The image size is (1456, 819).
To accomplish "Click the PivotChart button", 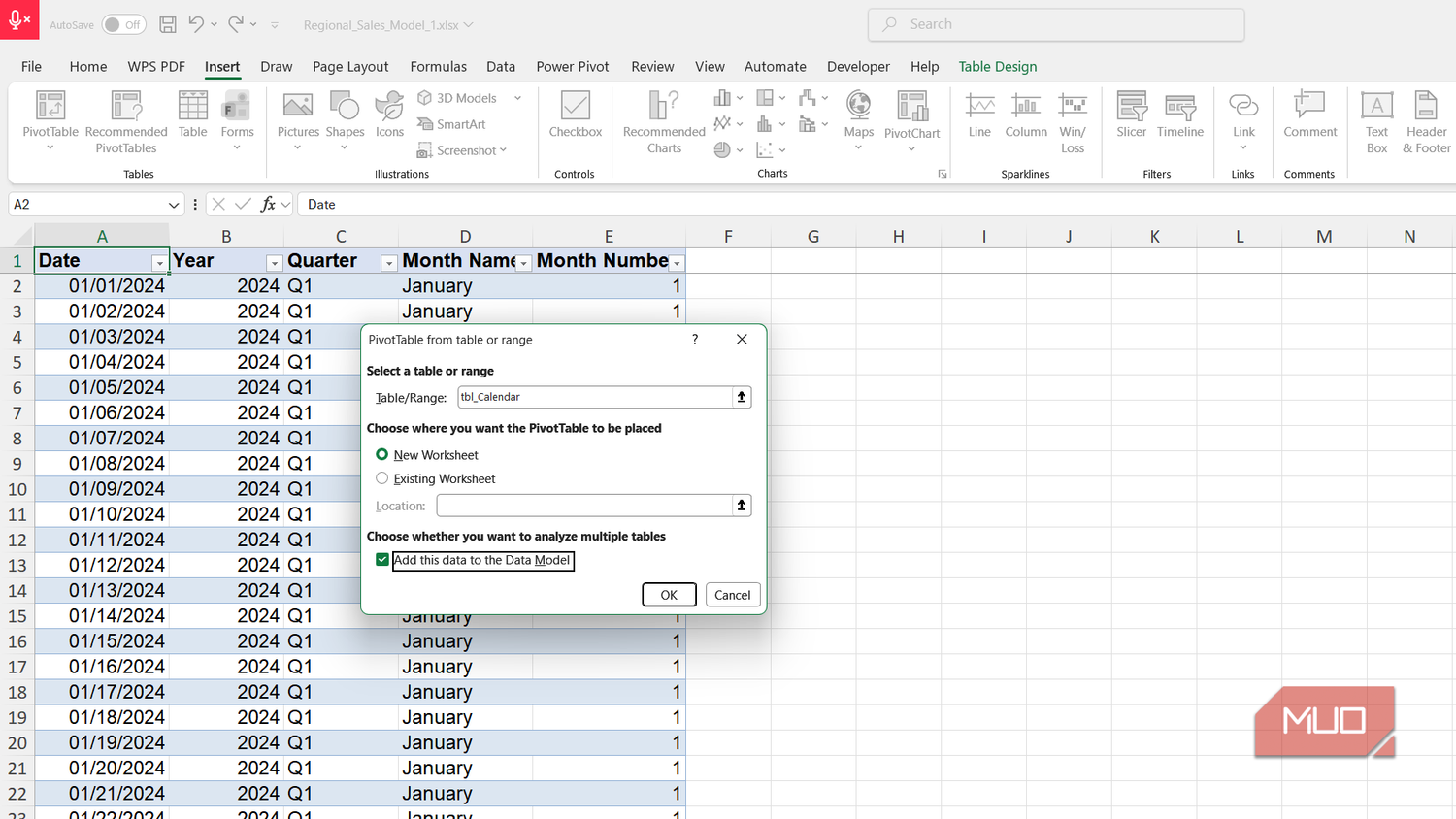I will click(x=912, y=120).
